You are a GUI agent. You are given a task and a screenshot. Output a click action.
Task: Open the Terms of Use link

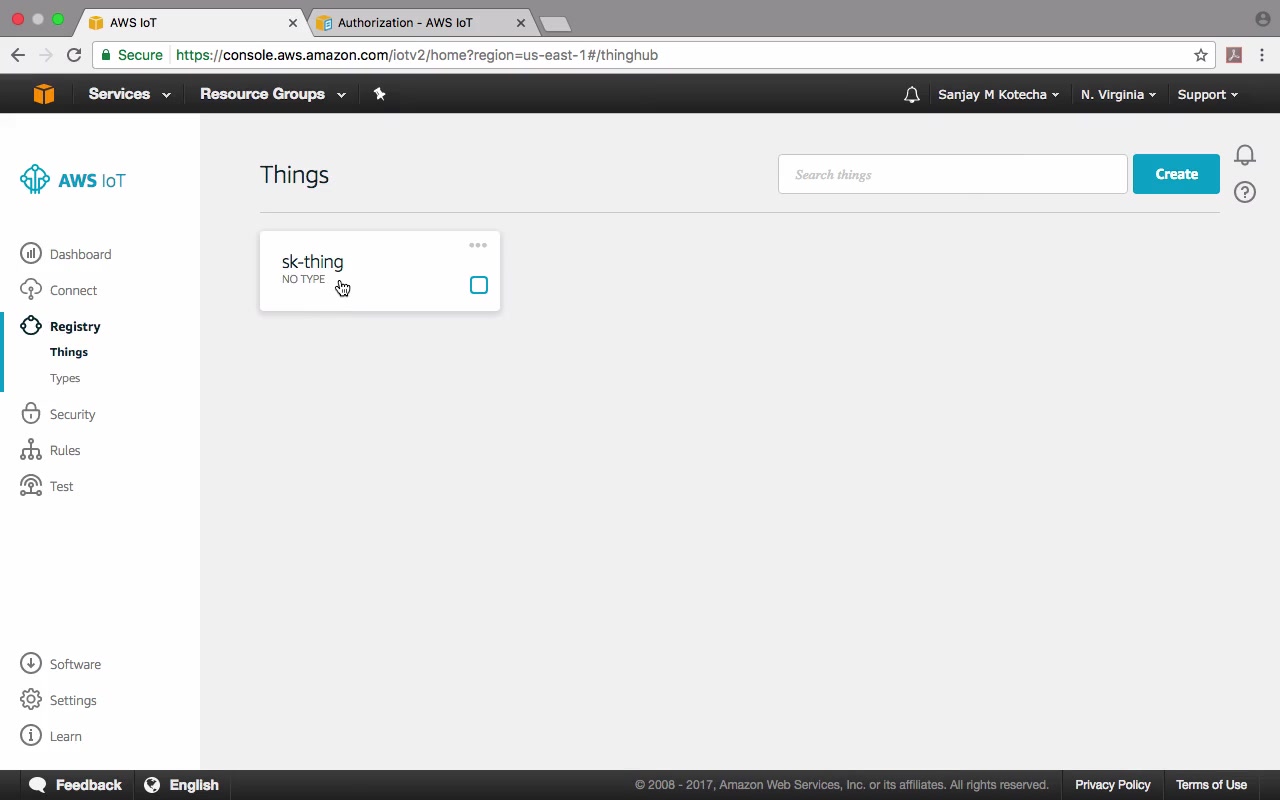tap(1211, 785)
